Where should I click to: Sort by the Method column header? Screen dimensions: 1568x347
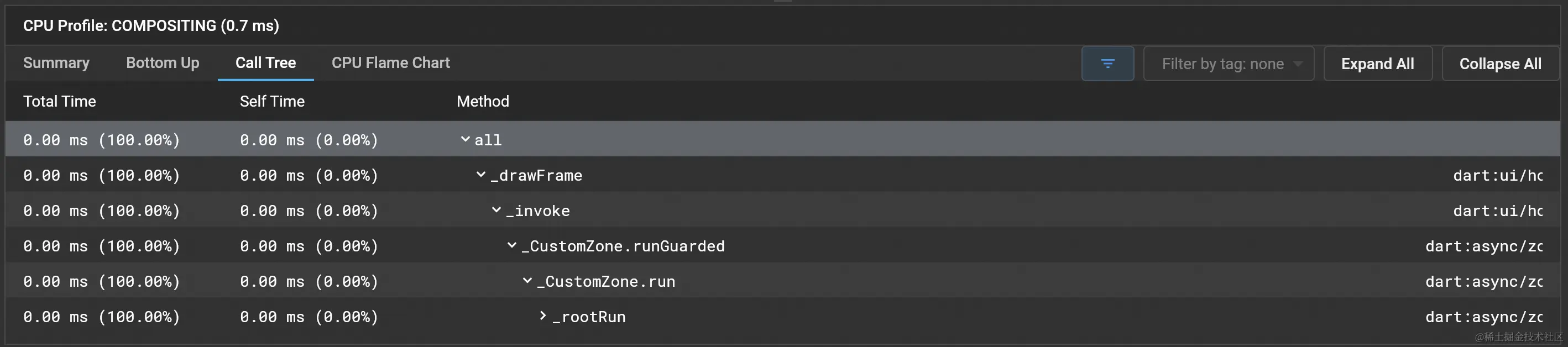483,101
